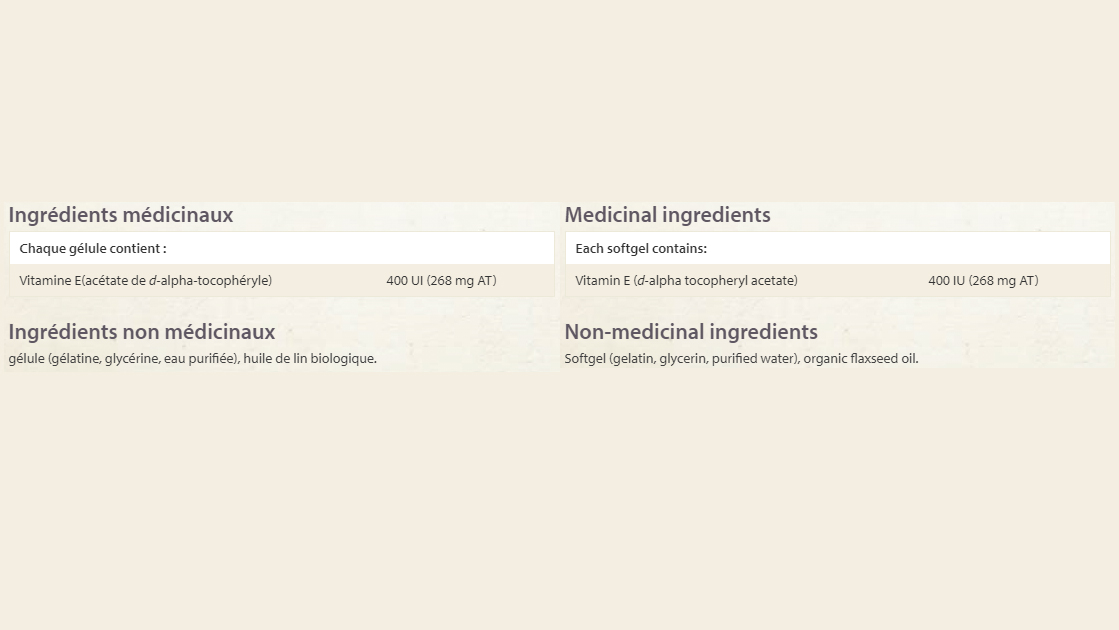Click "gelatin" in the English ingredients text
This screenshot has width=1119, height=630.
pos(632,359)
